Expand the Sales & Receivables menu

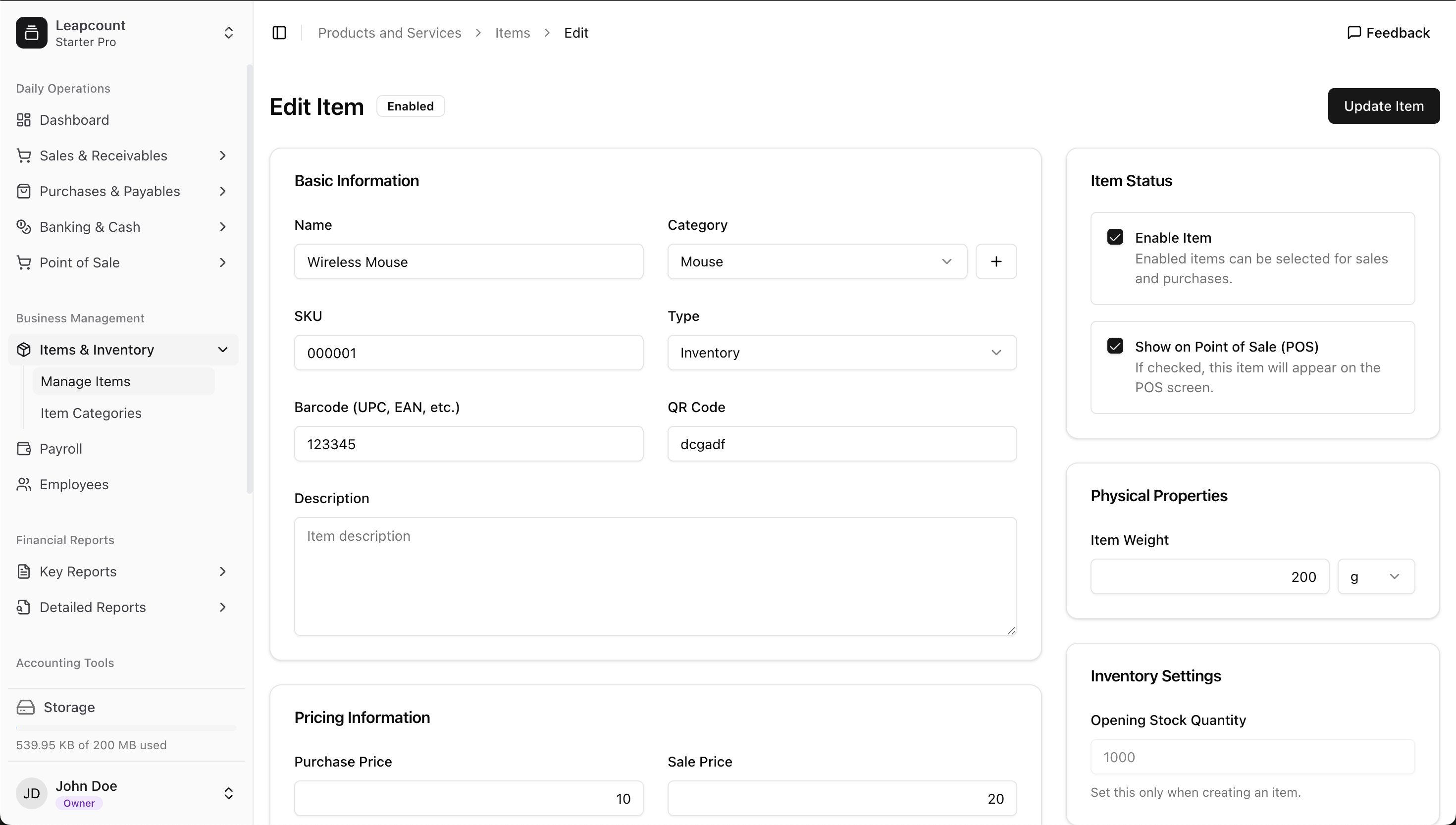click(x=223, y=156)
